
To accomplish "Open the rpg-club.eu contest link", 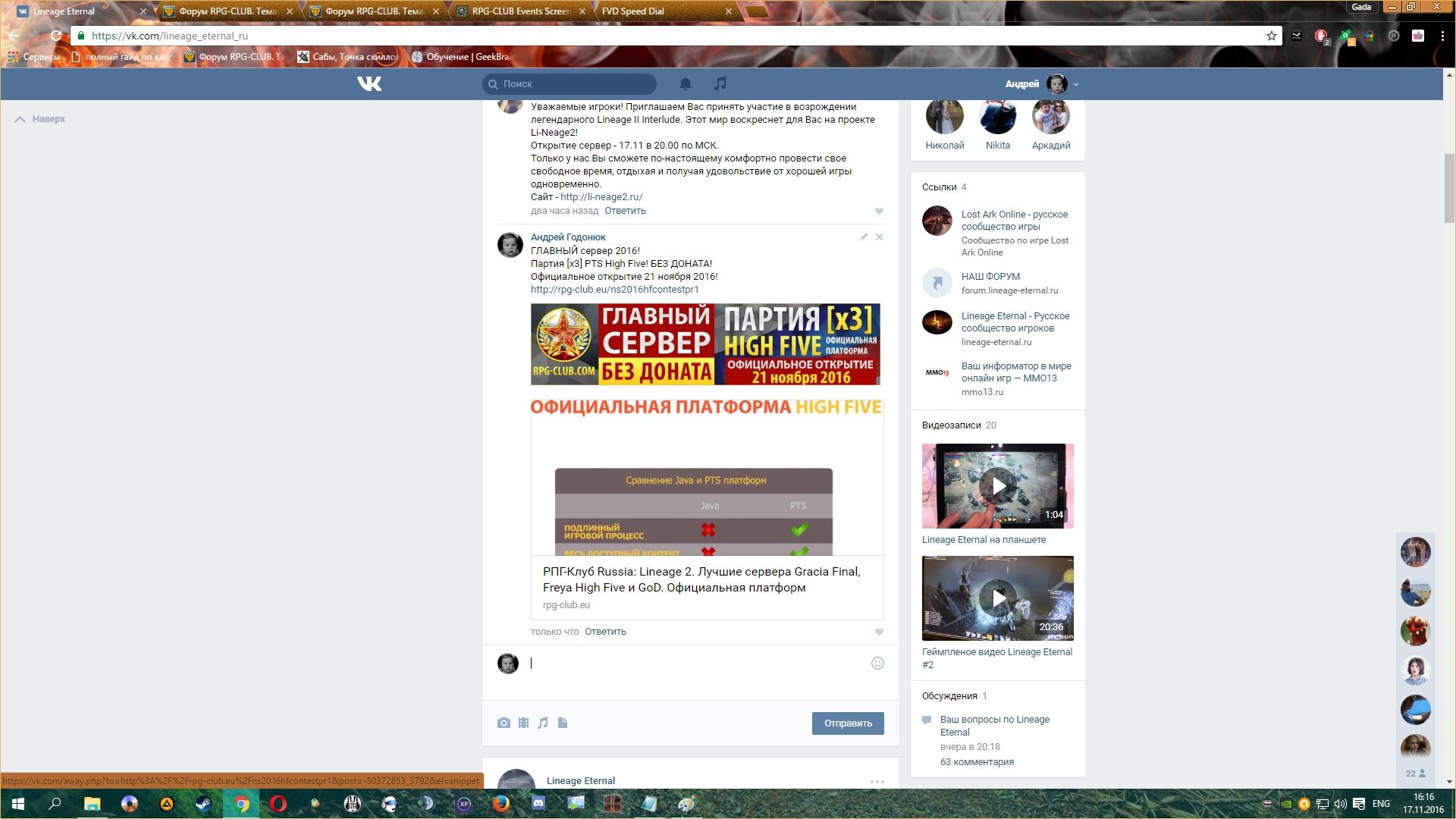I will coord(614,289).
